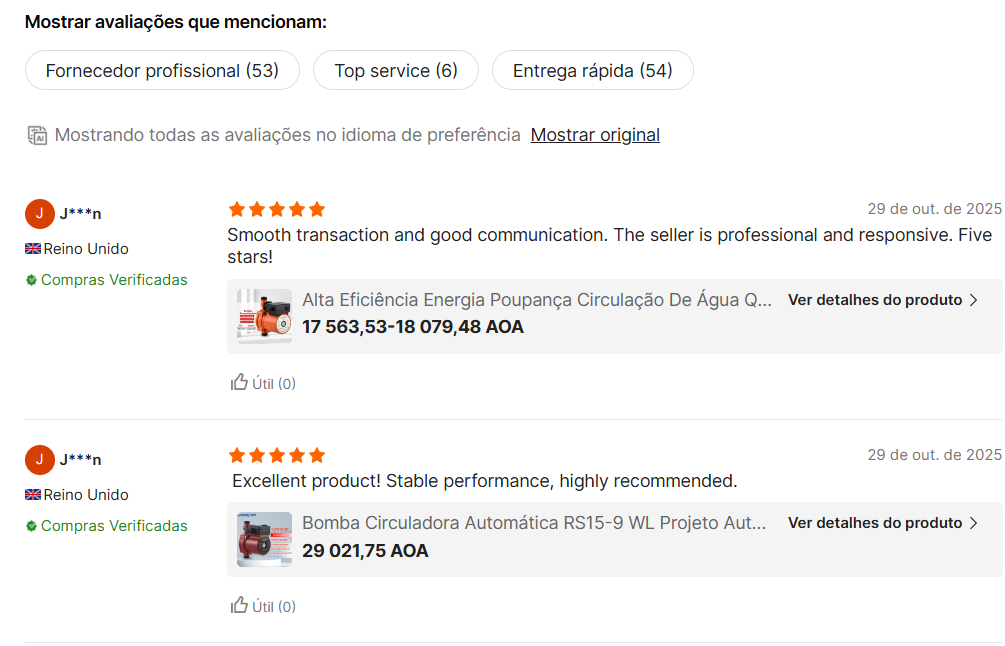Open Ver detalhes do produto for RS15-9 pump
This screenshot has height=646, width=1005.
click(874, 523)
